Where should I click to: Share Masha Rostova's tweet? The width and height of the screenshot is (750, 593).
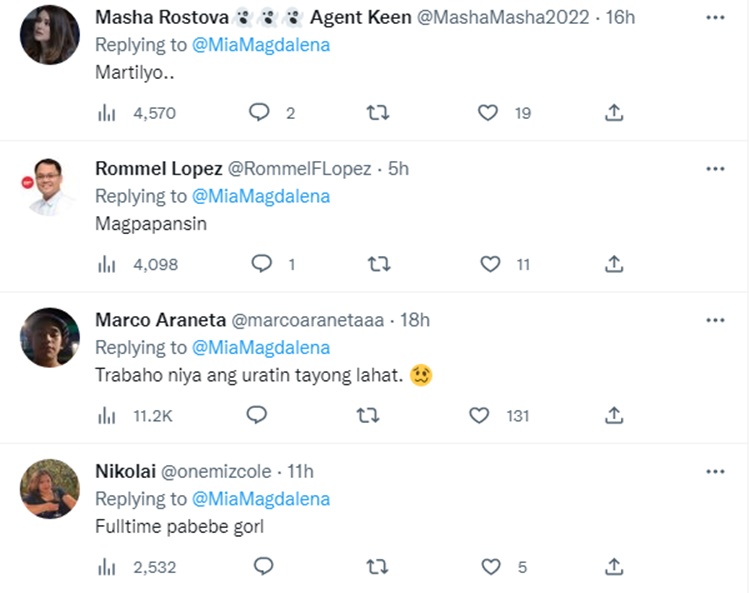[615, 113]
